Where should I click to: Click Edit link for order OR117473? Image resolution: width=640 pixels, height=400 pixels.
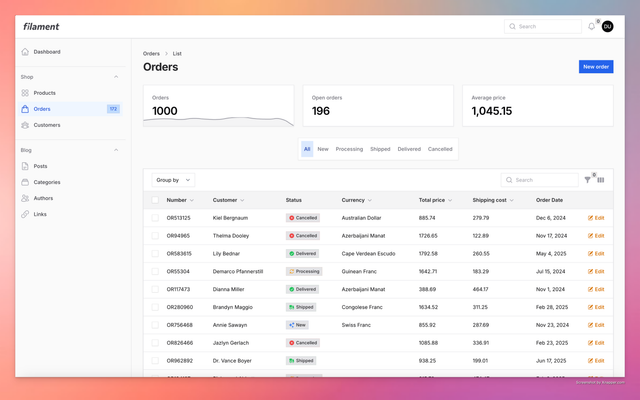(x=596, y=289)
